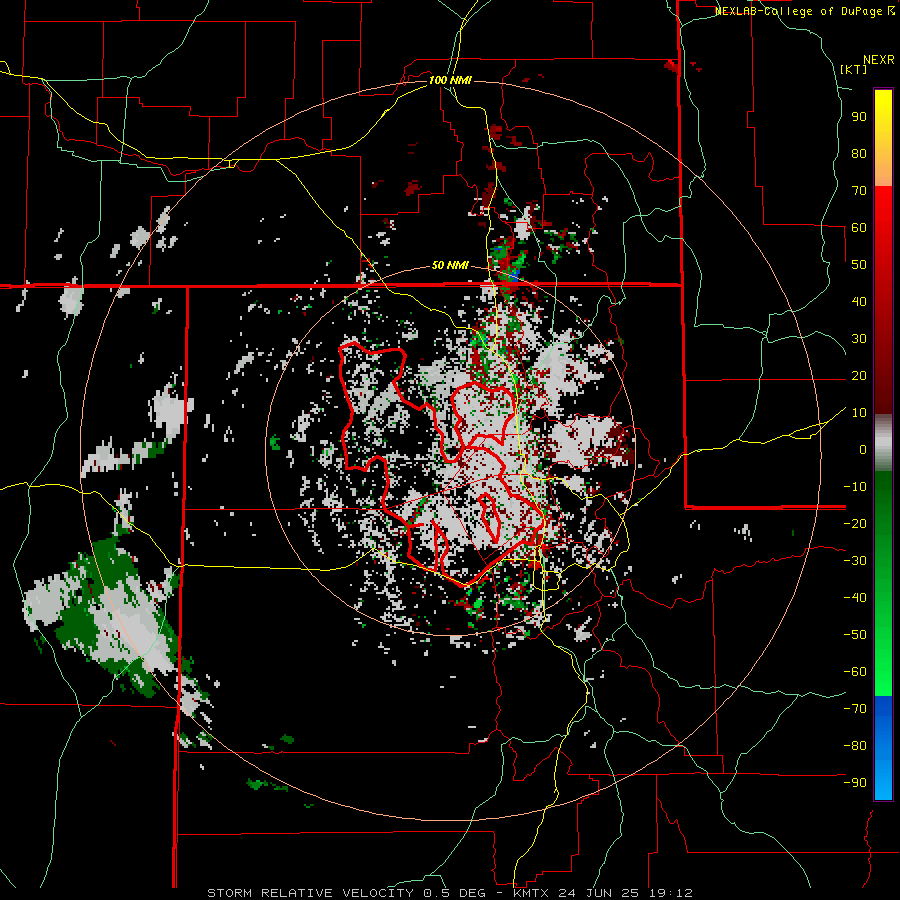
Task: Select the -60 value on the velocity scale
Action: click(x=855, y=672)
